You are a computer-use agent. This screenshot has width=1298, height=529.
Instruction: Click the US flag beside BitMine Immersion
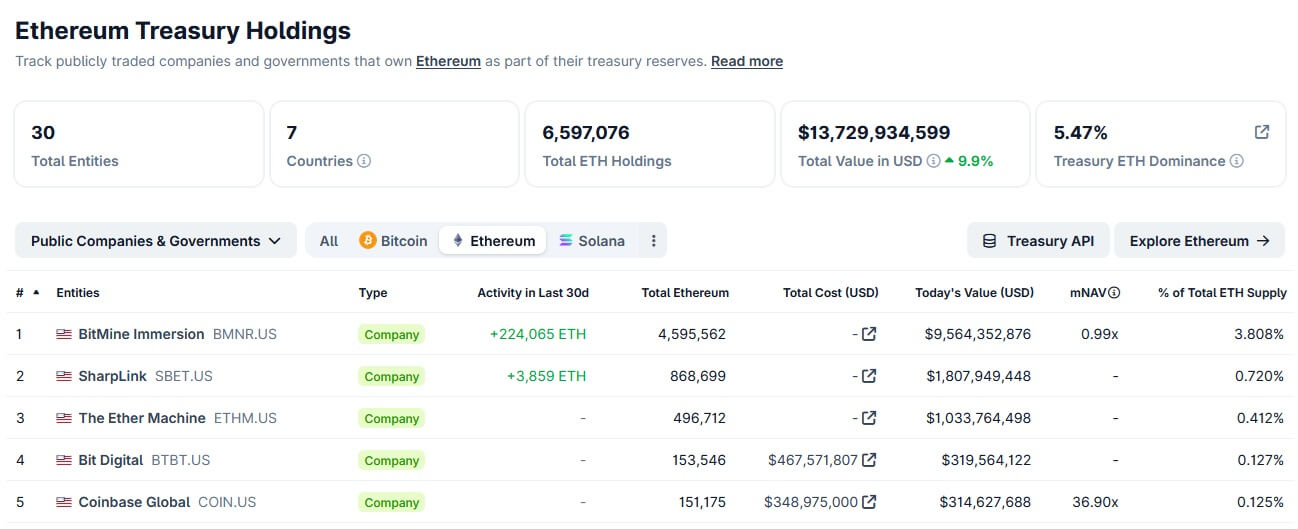64,334
